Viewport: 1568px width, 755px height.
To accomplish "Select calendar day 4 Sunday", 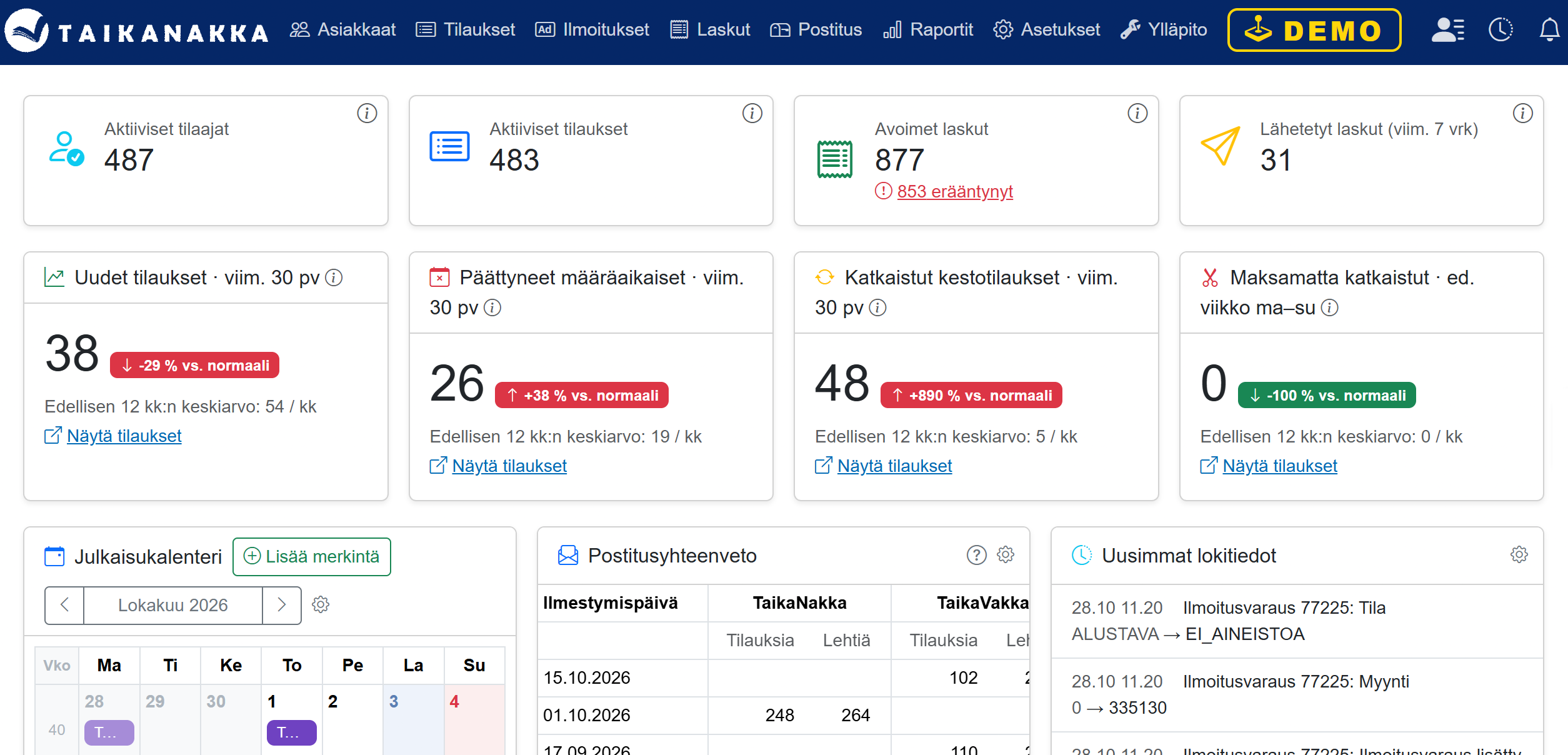I will pyautogui.click(x=474, y=719).
